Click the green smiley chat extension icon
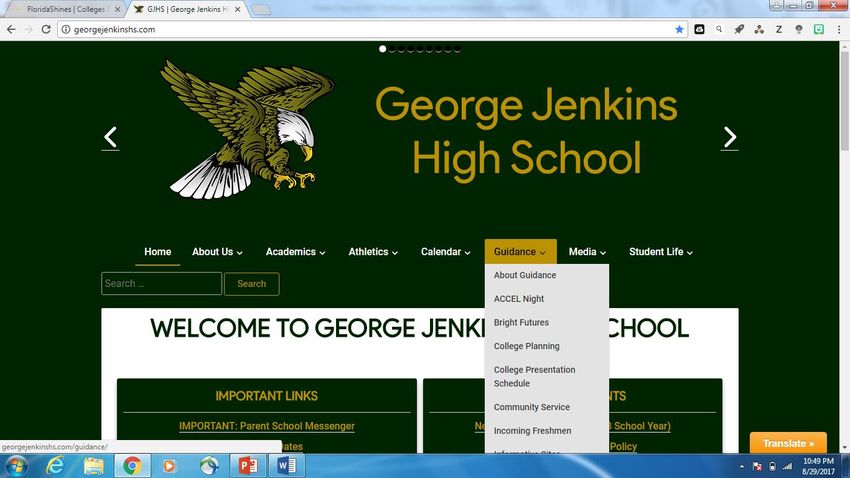 [819, 29]
